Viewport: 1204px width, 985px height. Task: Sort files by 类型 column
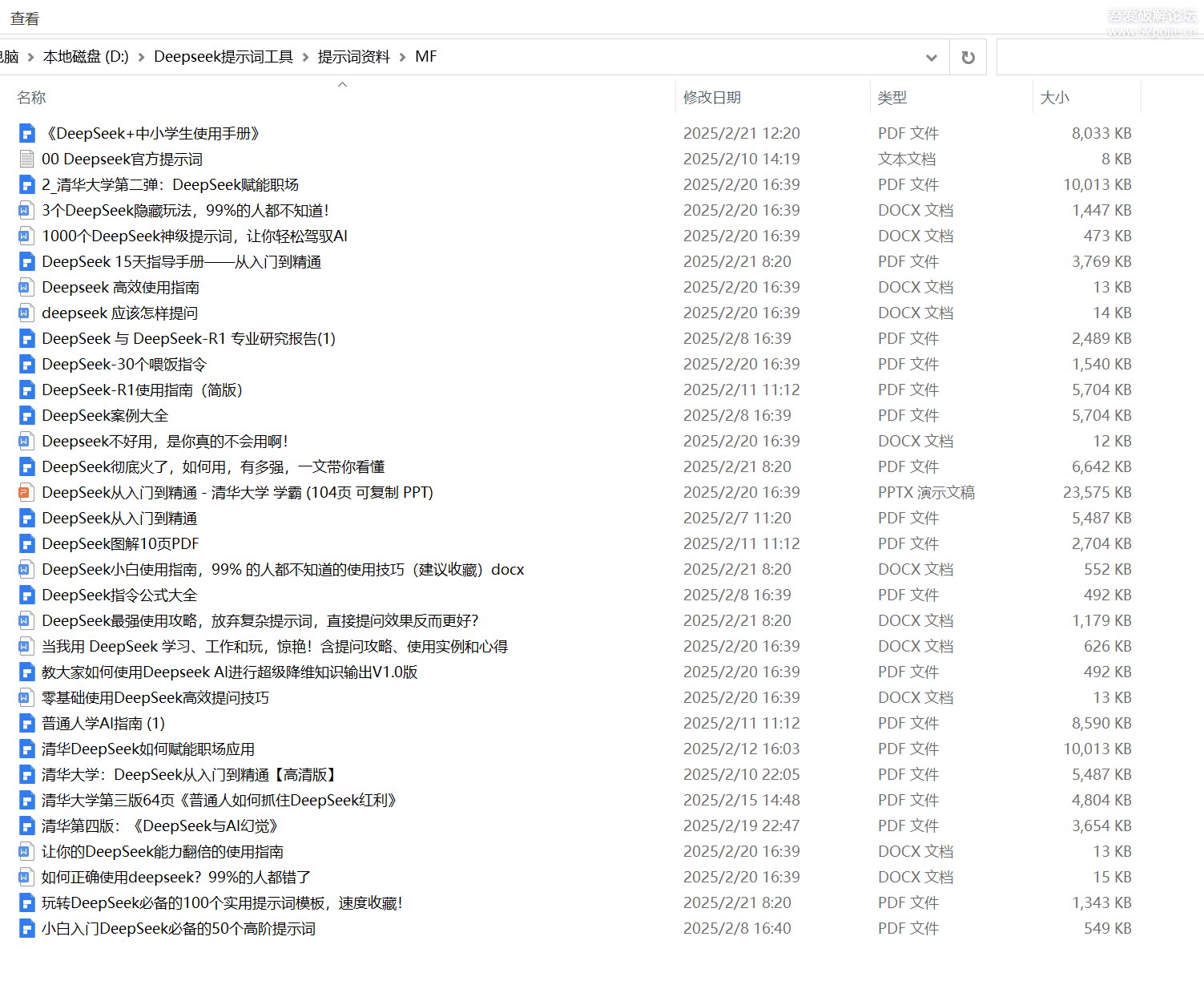click(892, 97)
